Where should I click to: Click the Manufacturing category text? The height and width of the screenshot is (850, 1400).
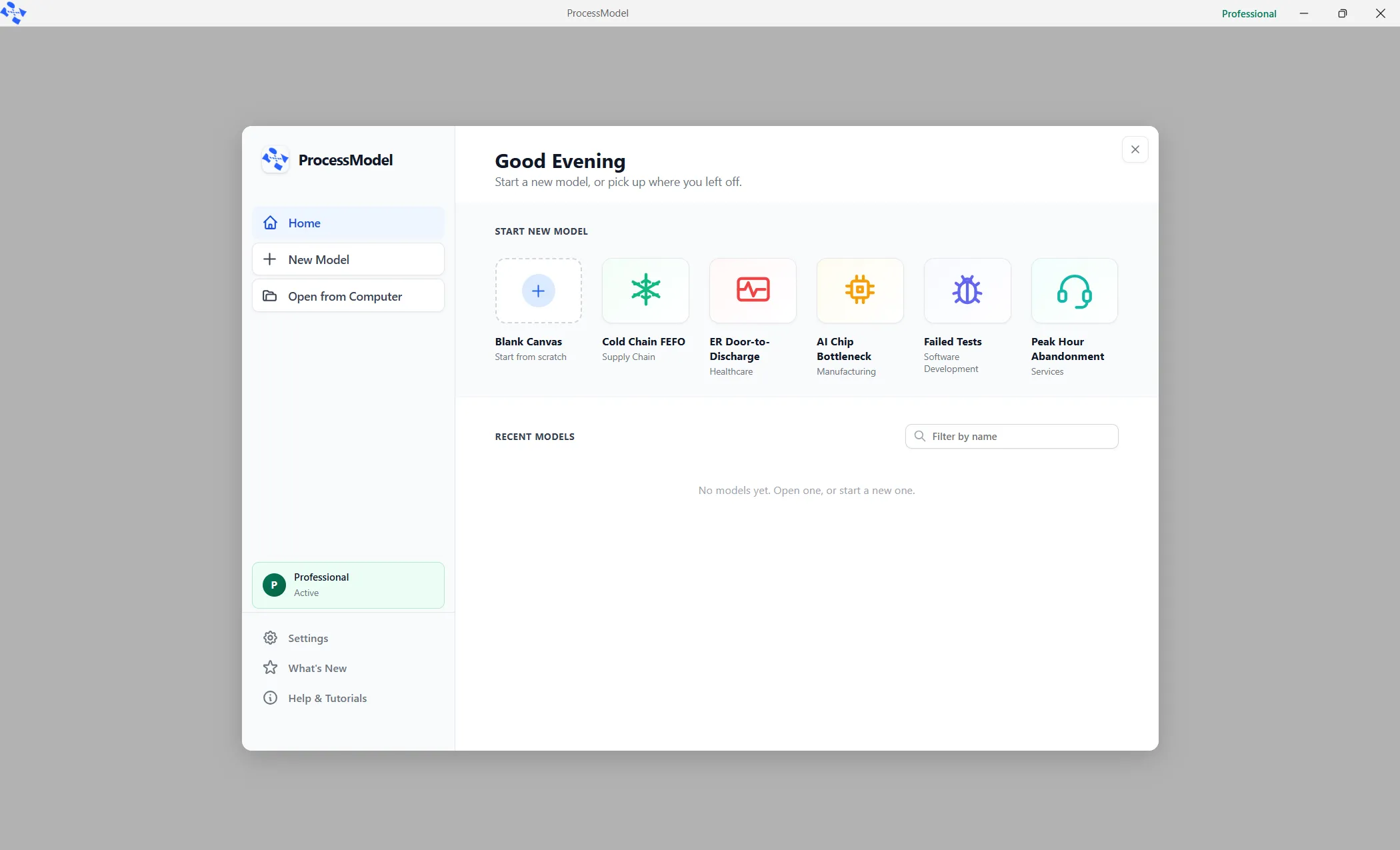(846, 371)
